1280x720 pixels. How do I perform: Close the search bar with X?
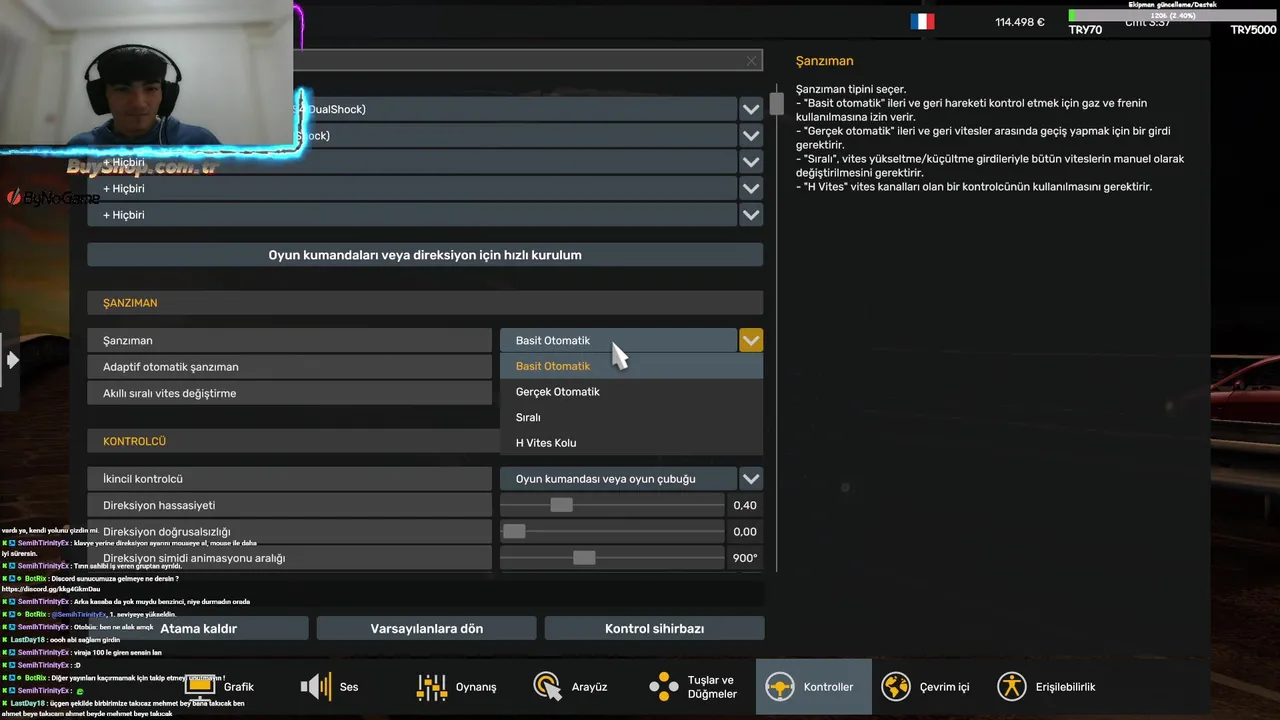[x=751, y=61]
